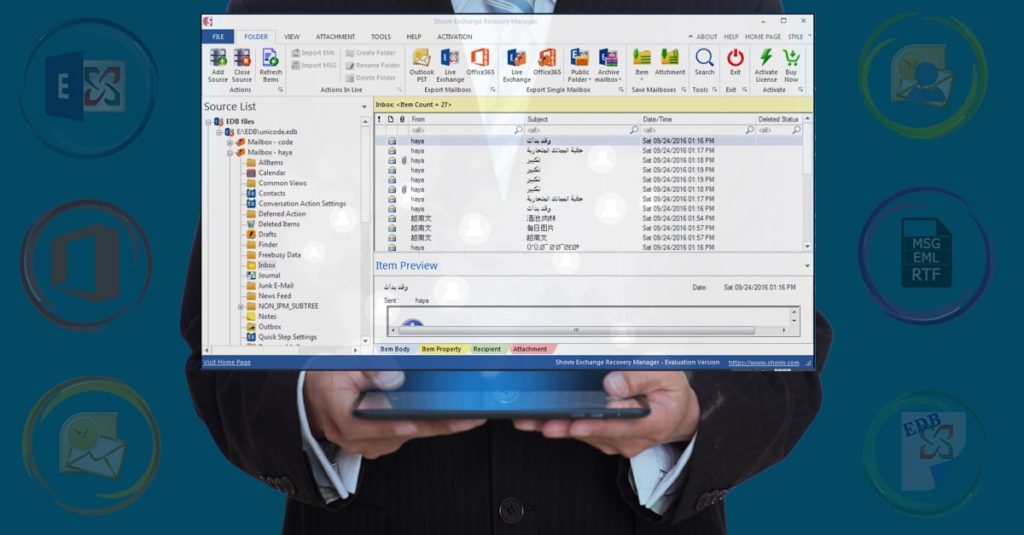This screenshot has height=535, width=1024.
Task: Click ABOUT in the top-right bar
Action: click(706, 37)
